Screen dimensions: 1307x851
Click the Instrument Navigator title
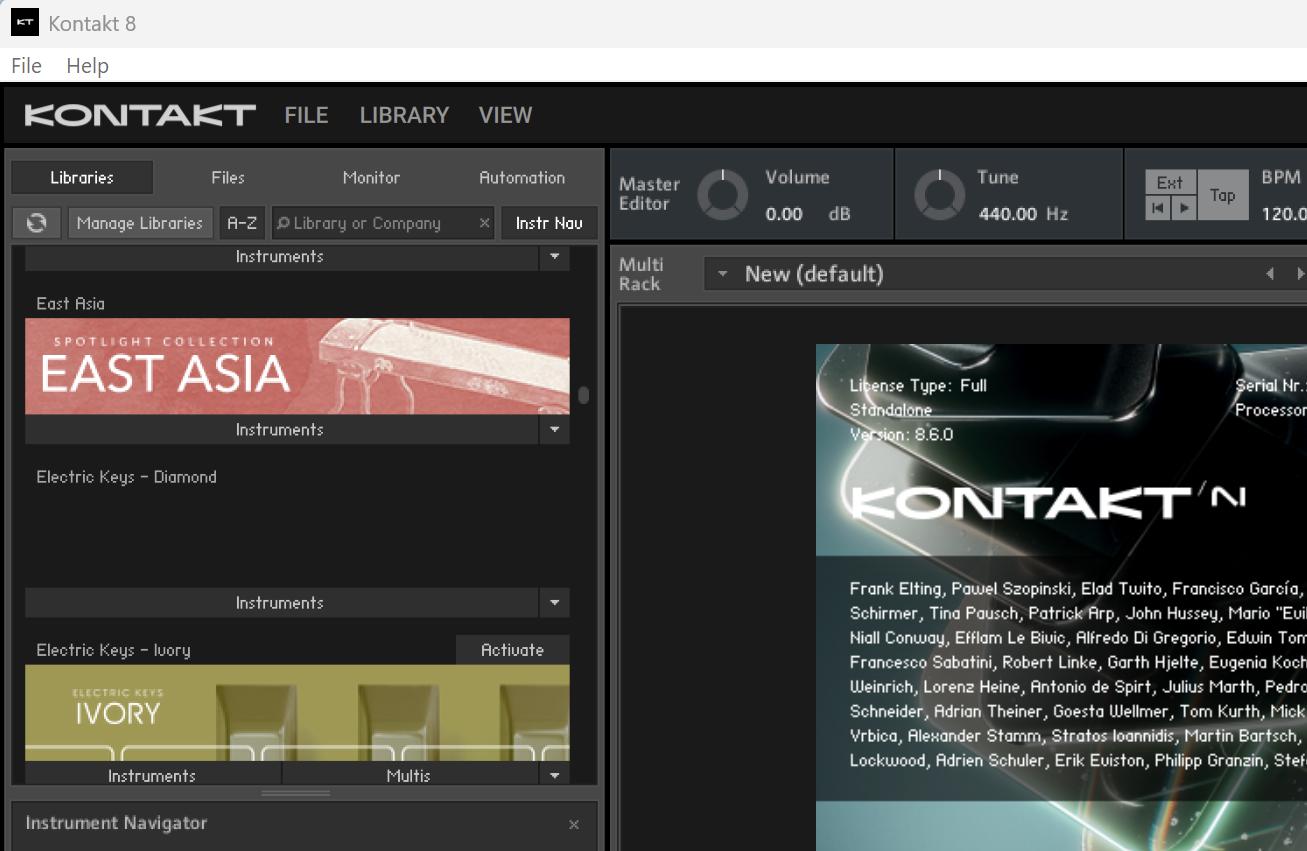(116, 823)
